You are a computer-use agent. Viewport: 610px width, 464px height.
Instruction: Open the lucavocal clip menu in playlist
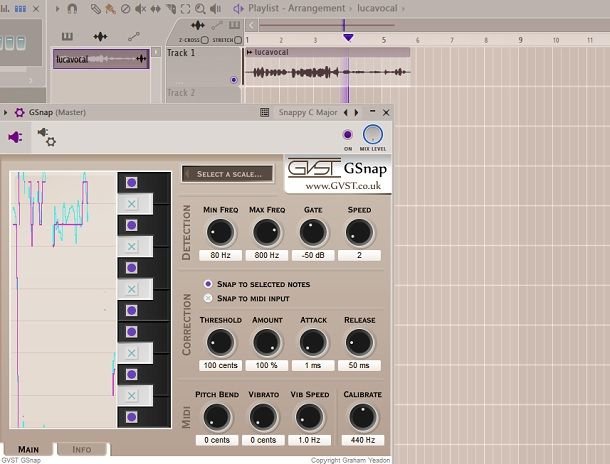[x=249, y=52]
